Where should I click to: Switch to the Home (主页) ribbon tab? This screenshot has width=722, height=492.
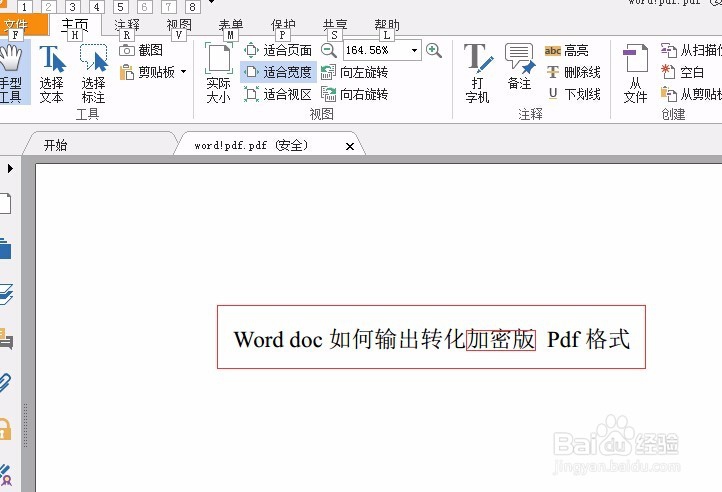pos(75,25)
